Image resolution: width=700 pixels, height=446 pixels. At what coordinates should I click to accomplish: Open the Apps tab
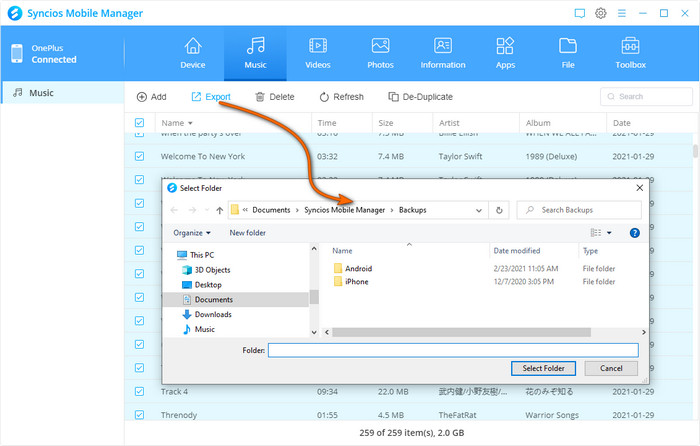coord(505,53)
